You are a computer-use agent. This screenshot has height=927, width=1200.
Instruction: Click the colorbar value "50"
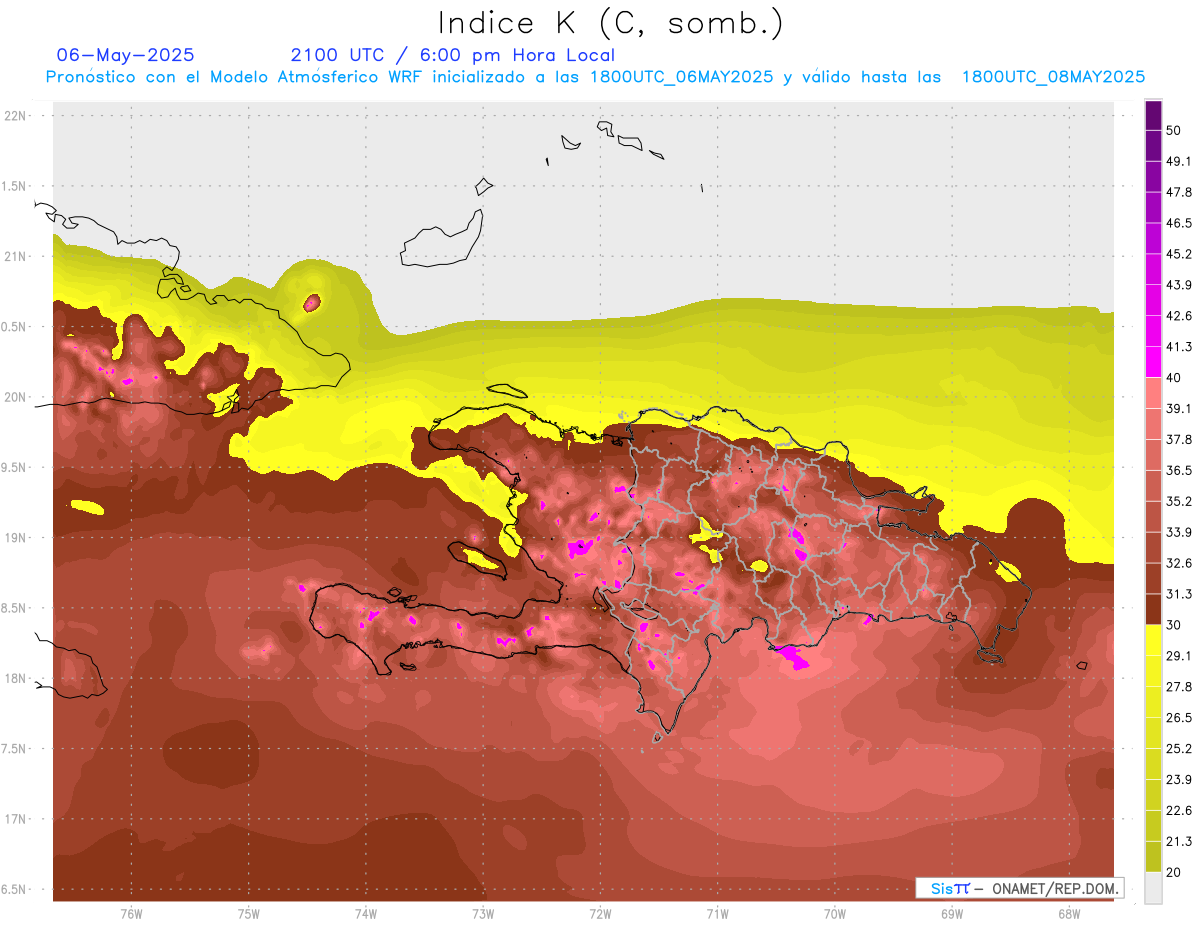click(1174, 130)
